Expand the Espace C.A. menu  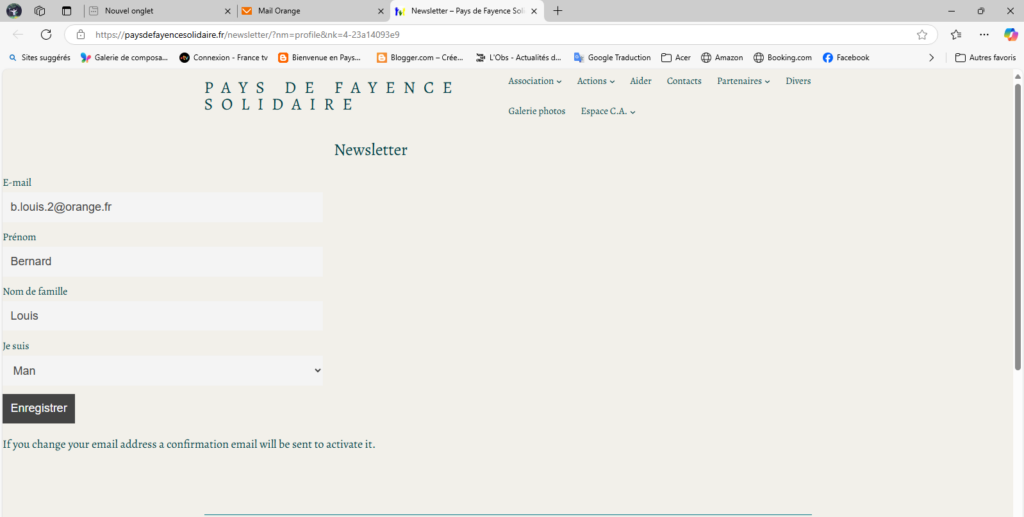coord(608,111)
